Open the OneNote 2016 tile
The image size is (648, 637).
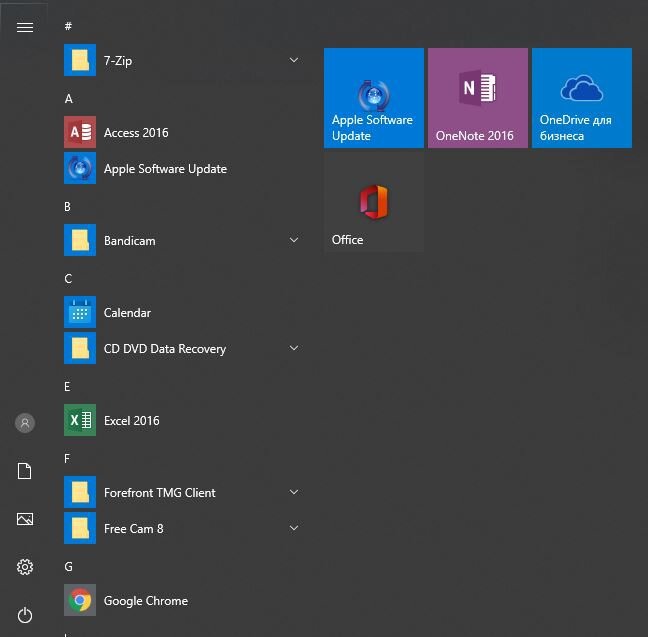tap(478, 98)
